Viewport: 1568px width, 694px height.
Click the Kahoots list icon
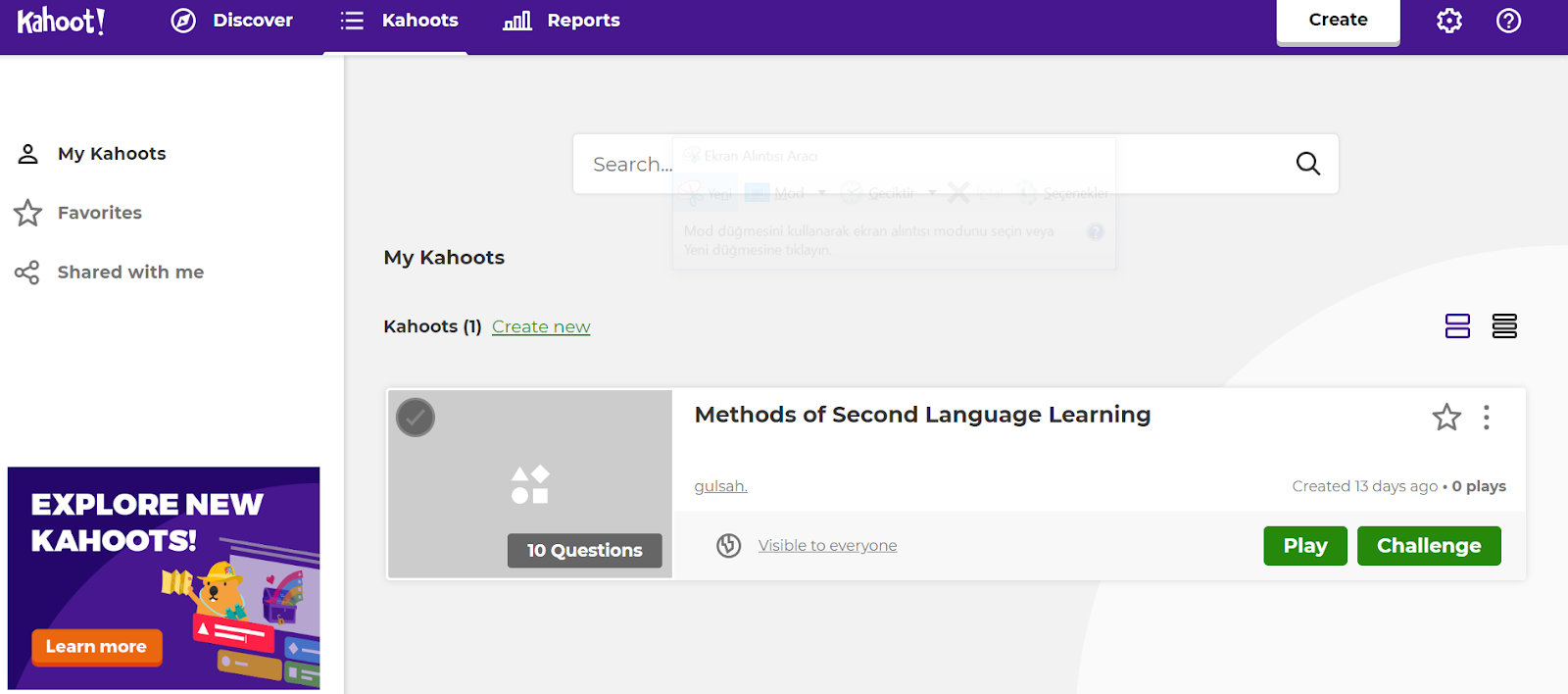pyautogui.click(x=352, y=21)
